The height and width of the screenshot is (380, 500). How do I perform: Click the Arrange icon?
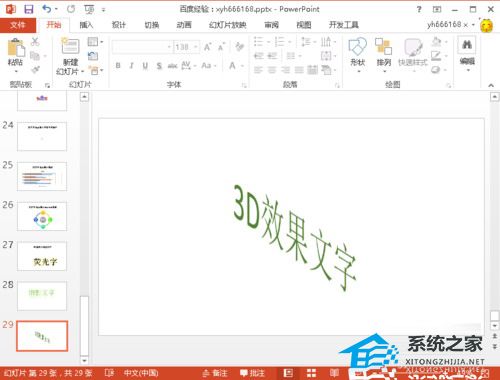tap(383, 46)
